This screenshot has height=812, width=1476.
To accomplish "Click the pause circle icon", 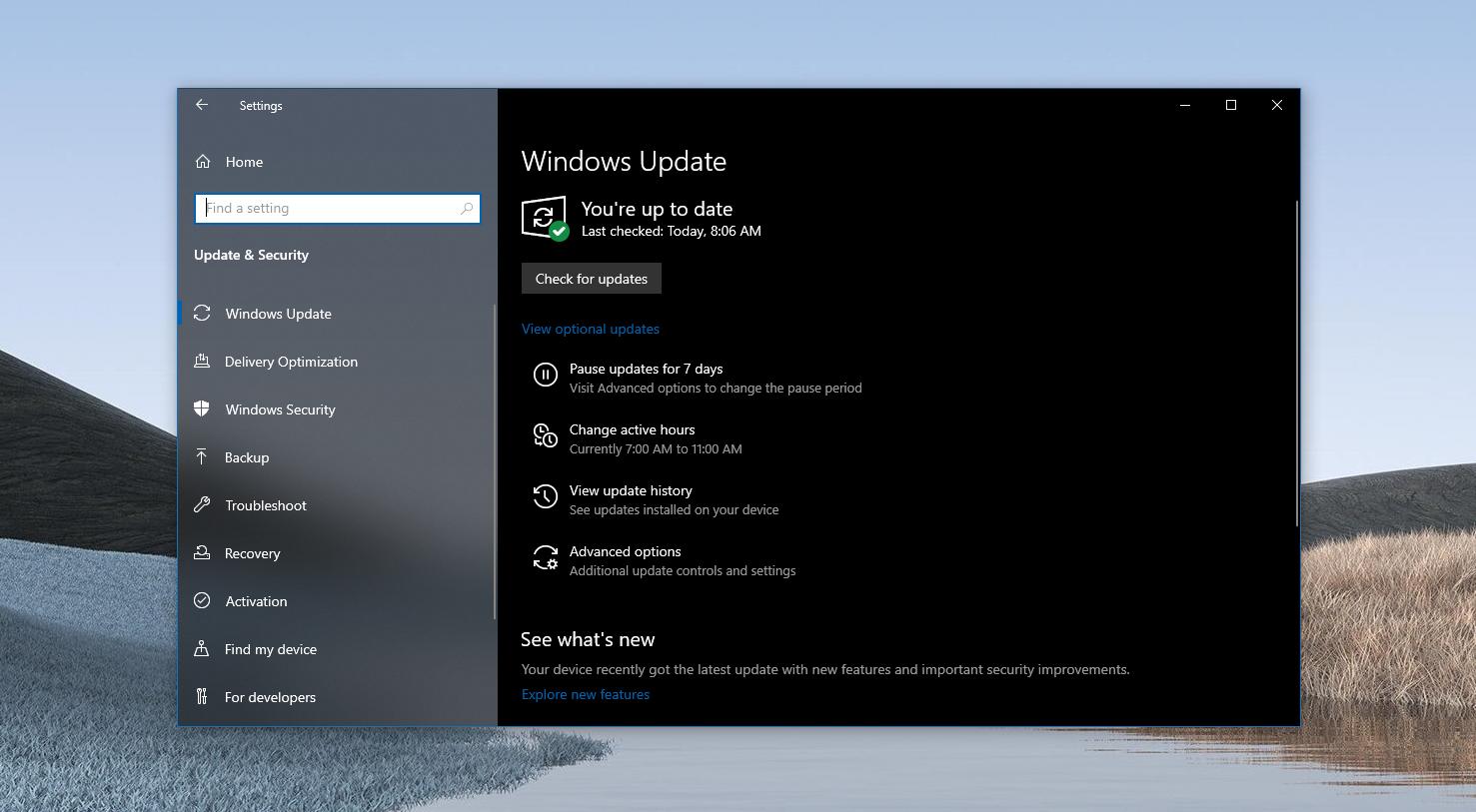I will pos(545,375).
